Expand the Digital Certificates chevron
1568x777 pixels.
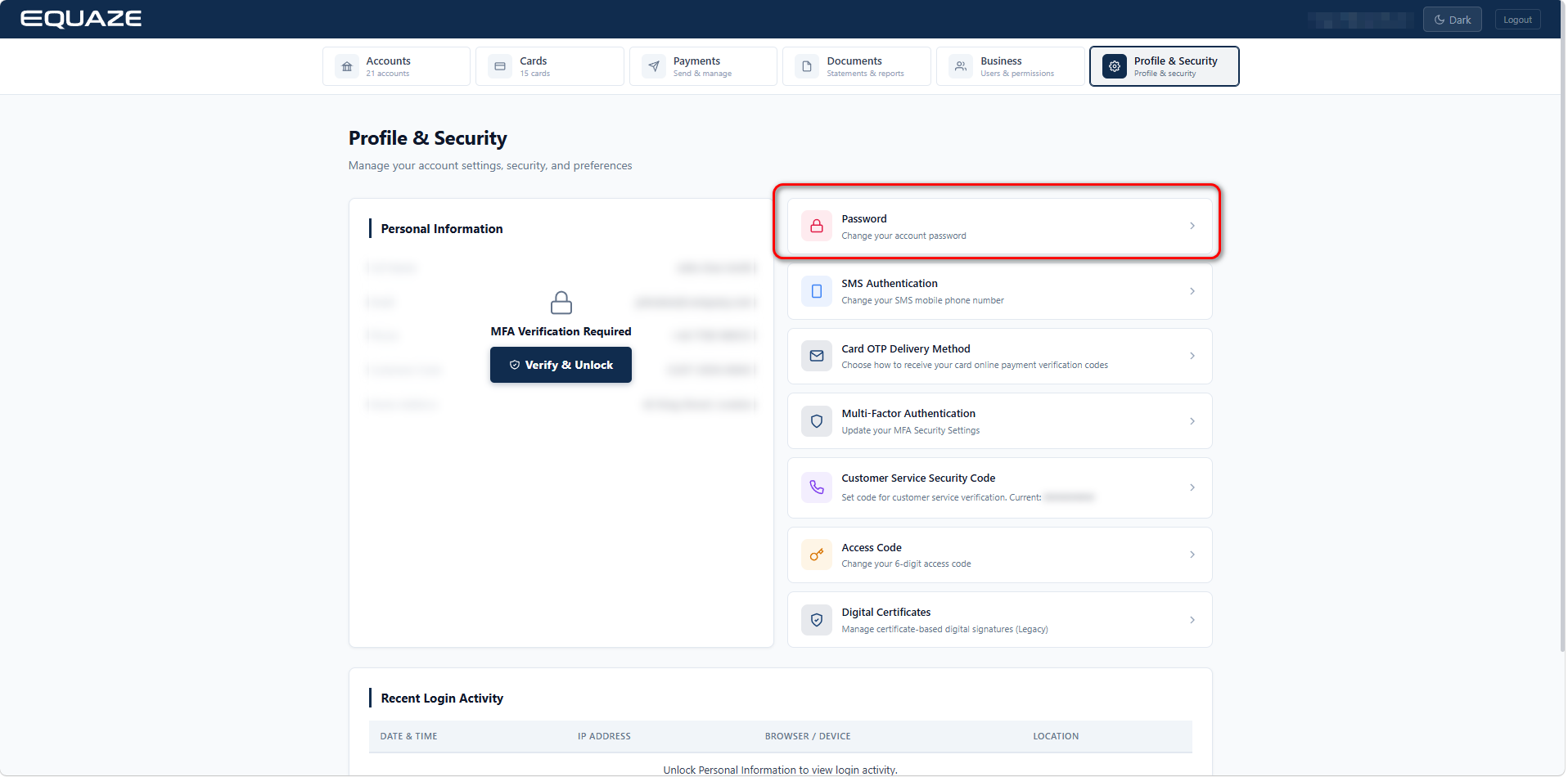1192,620
